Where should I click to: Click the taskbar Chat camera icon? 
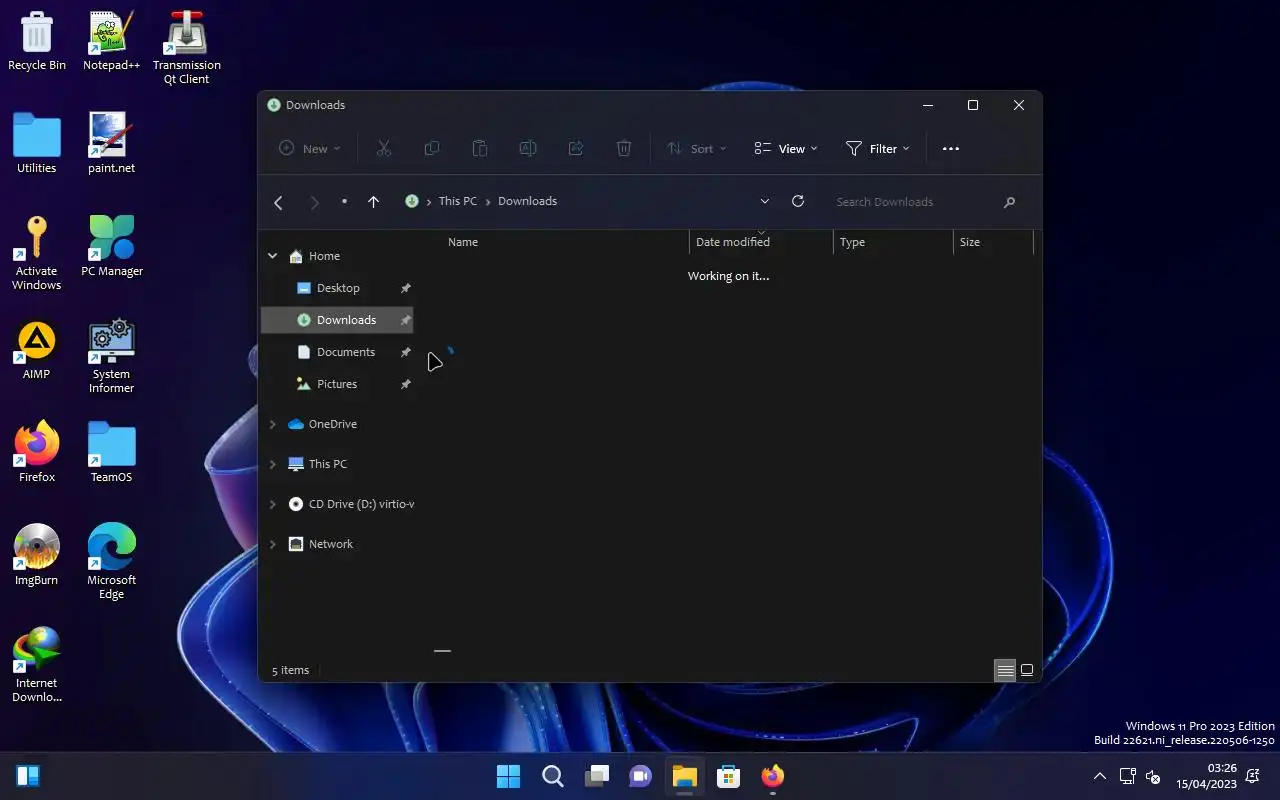coord(641,776)
